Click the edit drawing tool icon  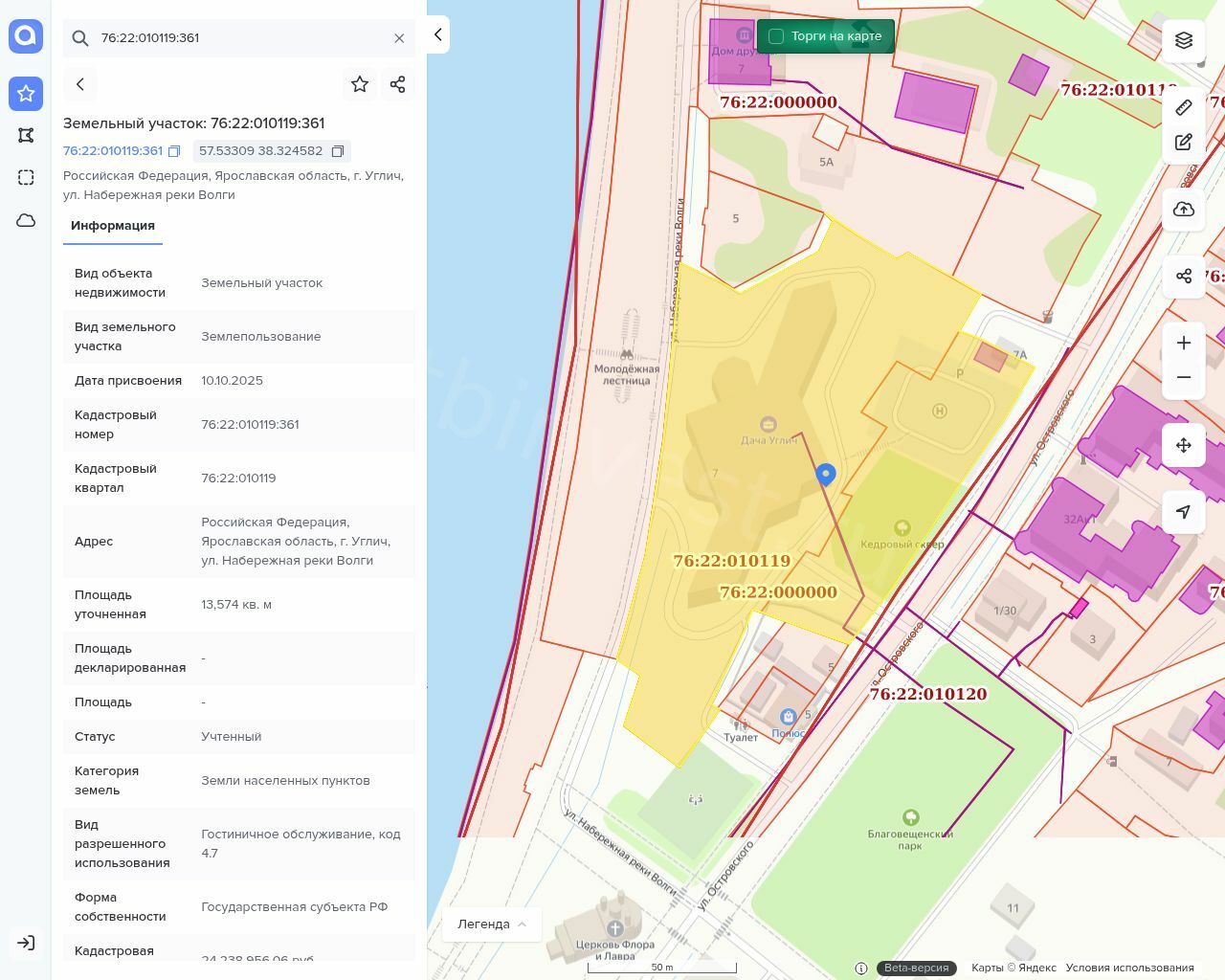pos(1184,143)
